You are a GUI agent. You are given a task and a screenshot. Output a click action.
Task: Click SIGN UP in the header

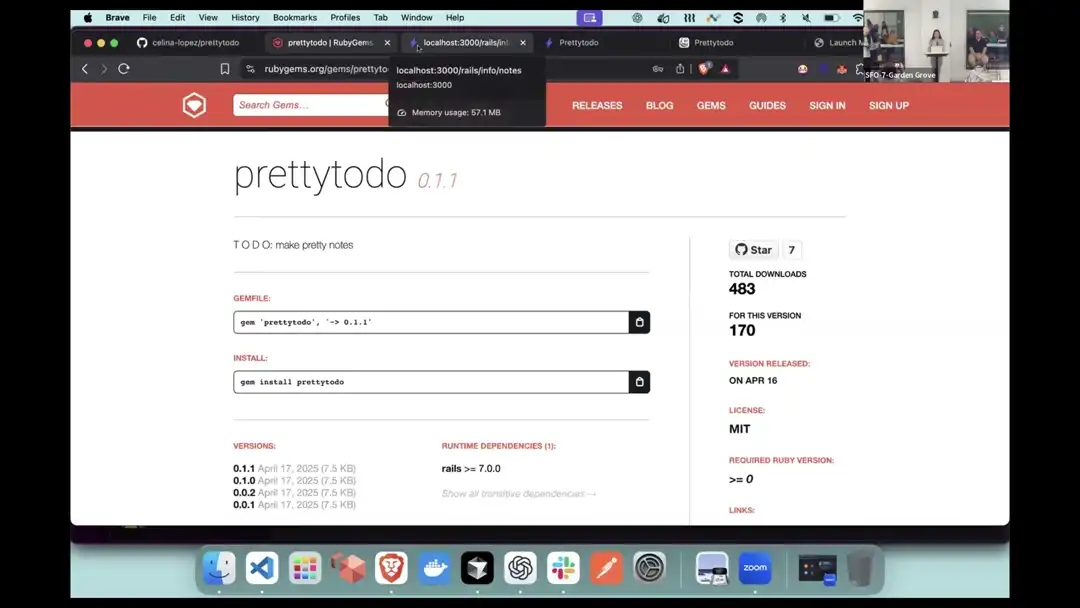pos(889,105)
